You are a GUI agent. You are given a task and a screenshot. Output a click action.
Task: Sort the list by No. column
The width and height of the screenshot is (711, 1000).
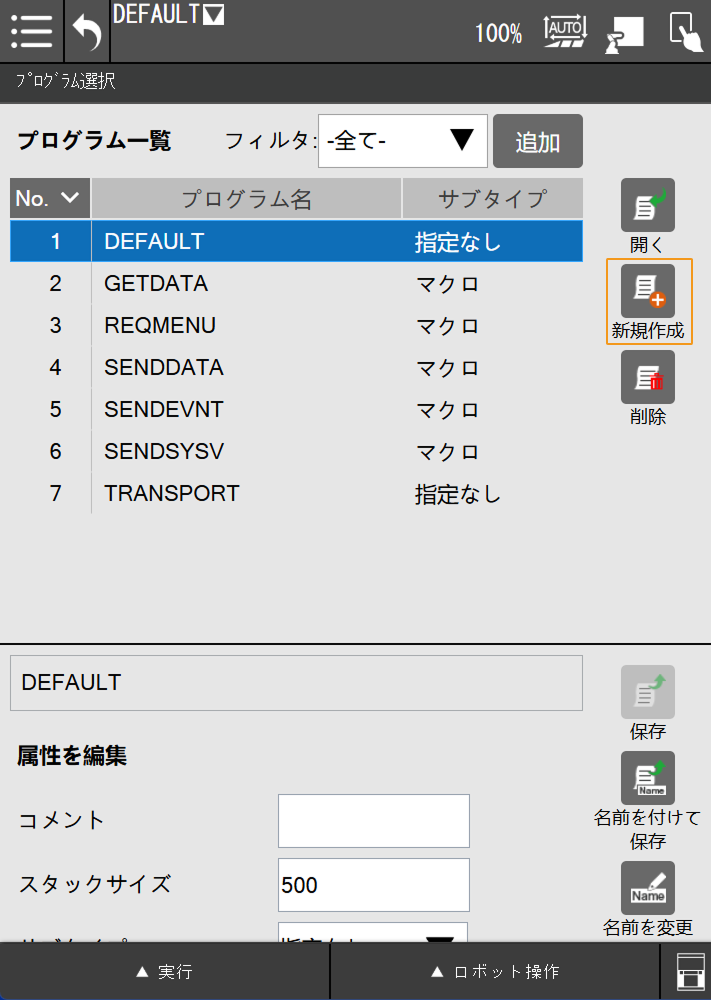(49, 198)
